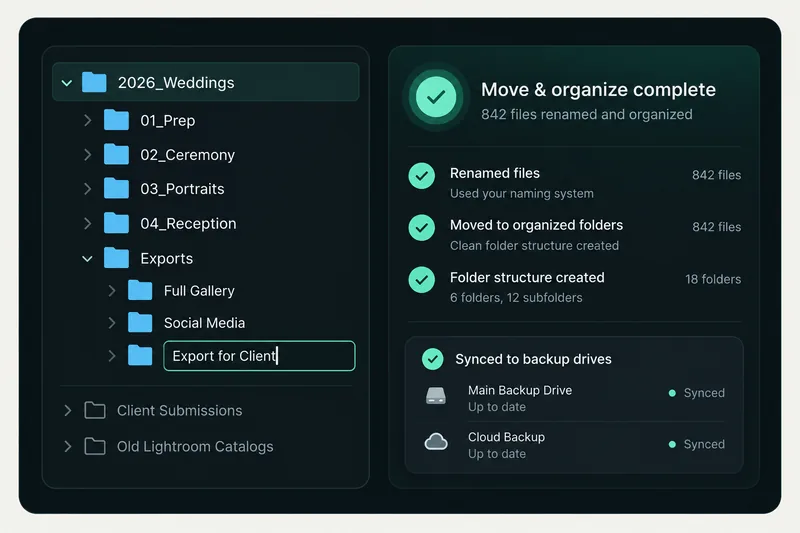Click the 03_Portraits folder icon
The image size is (800, 533).
116,188
